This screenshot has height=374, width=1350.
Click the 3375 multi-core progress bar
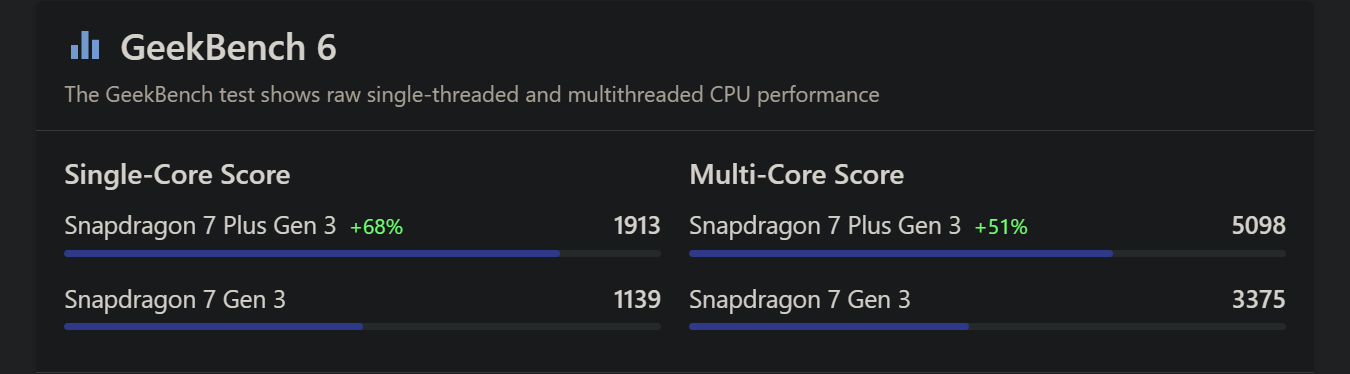point(987,326)
